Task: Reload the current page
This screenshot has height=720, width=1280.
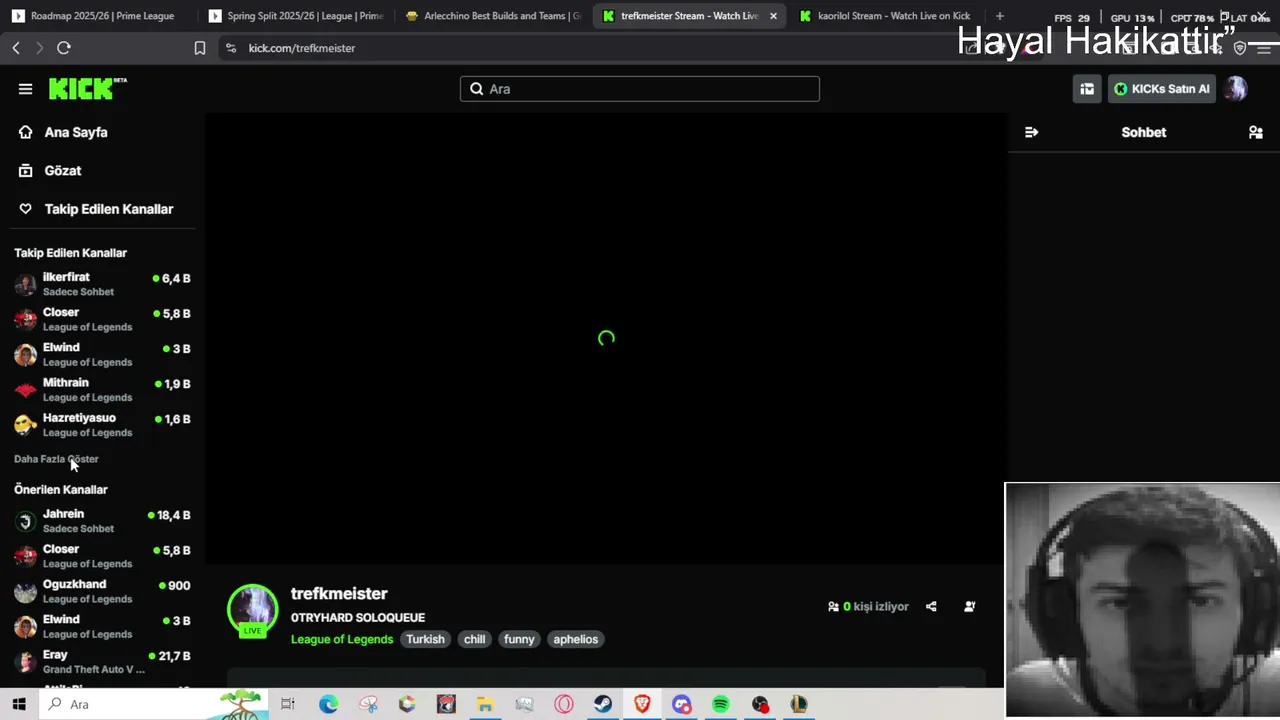Action: pos(64,48)
